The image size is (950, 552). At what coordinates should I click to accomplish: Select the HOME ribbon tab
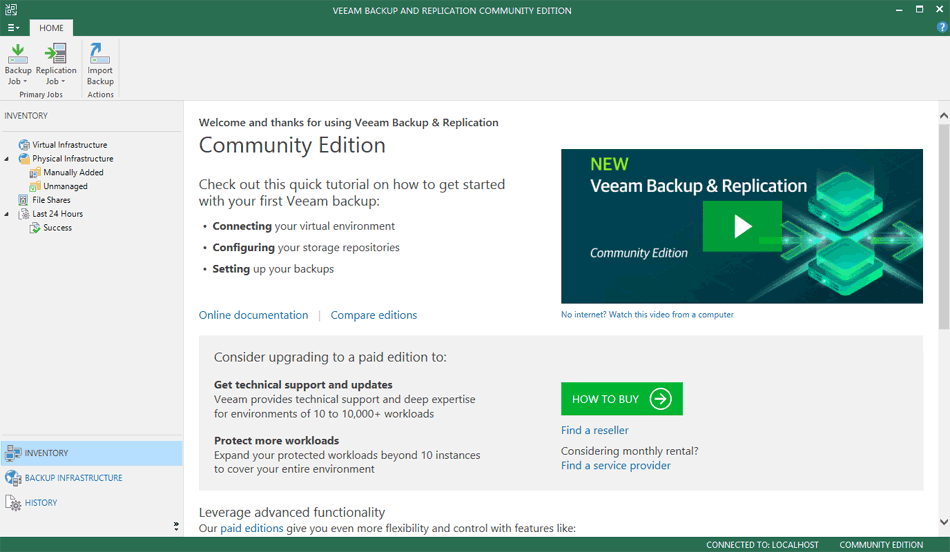tap(51, 28)
